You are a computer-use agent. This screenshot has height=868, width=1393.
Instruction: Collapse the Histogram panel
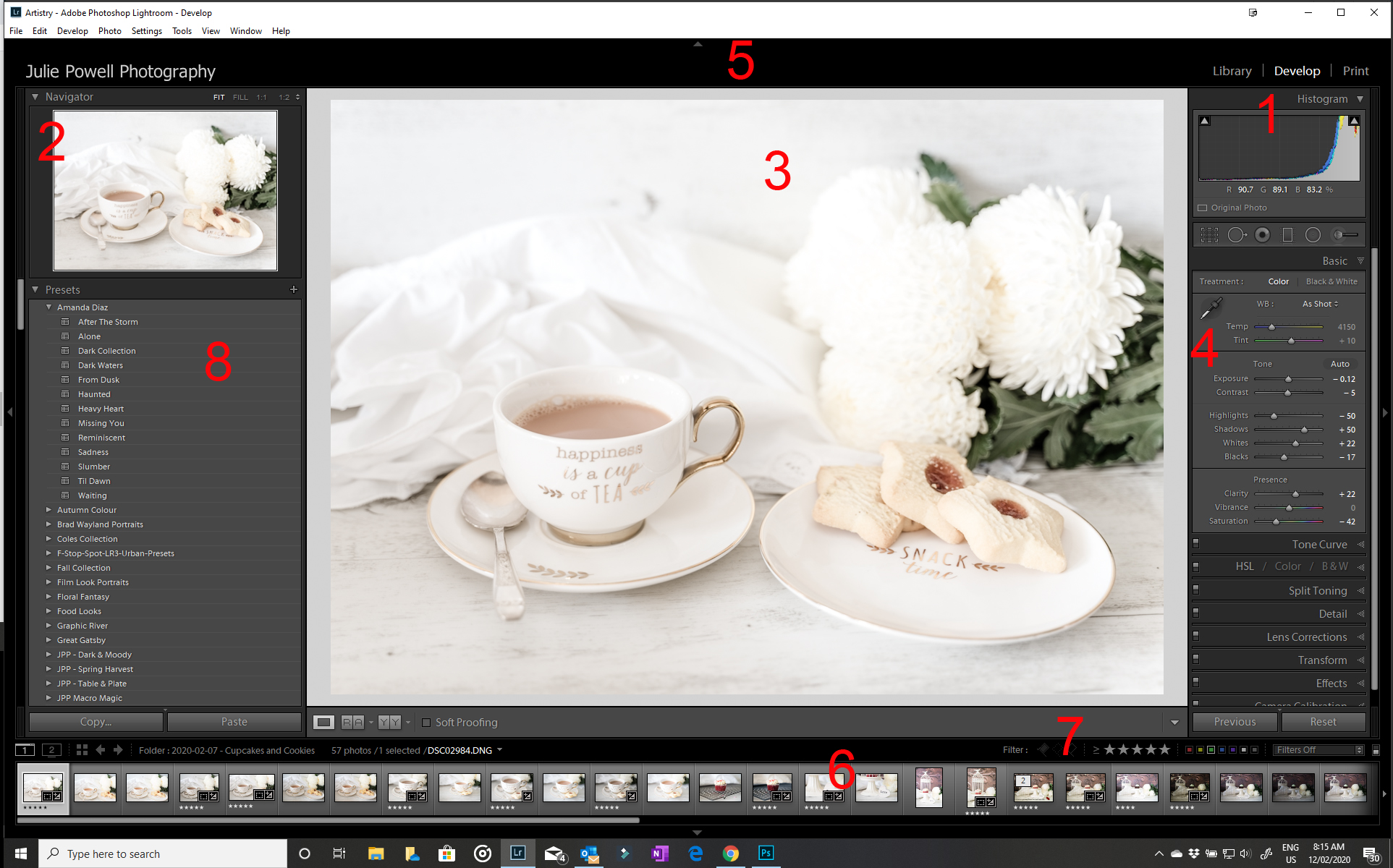click(1360, 99)
